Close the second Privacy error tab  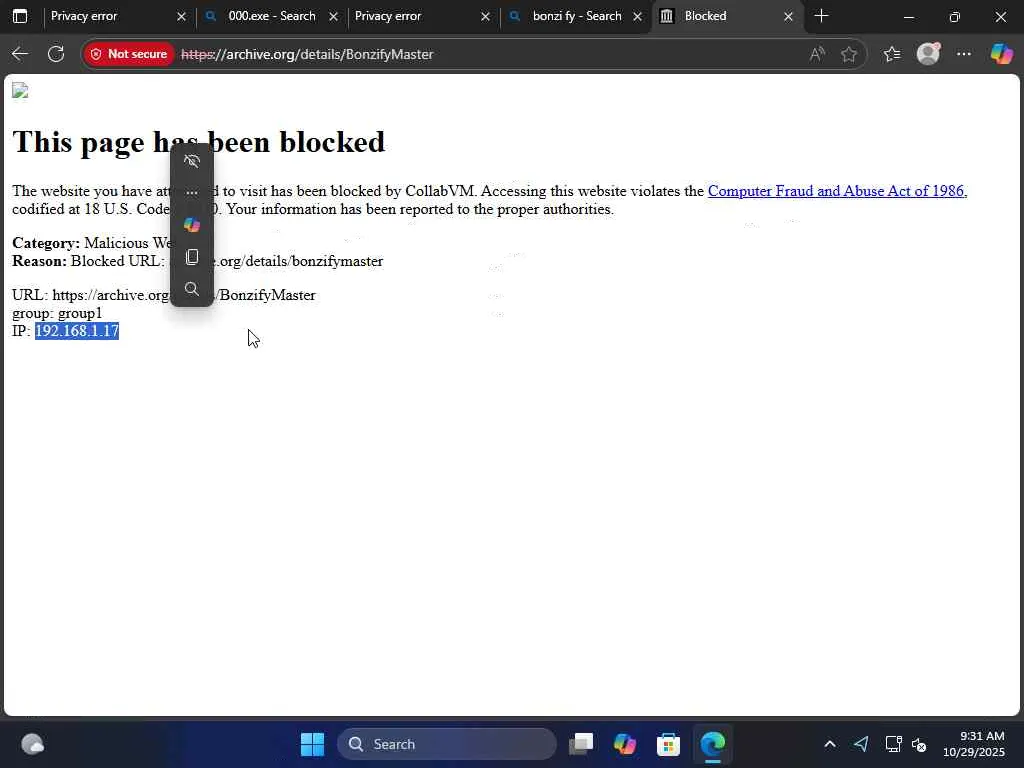[485, 16]
